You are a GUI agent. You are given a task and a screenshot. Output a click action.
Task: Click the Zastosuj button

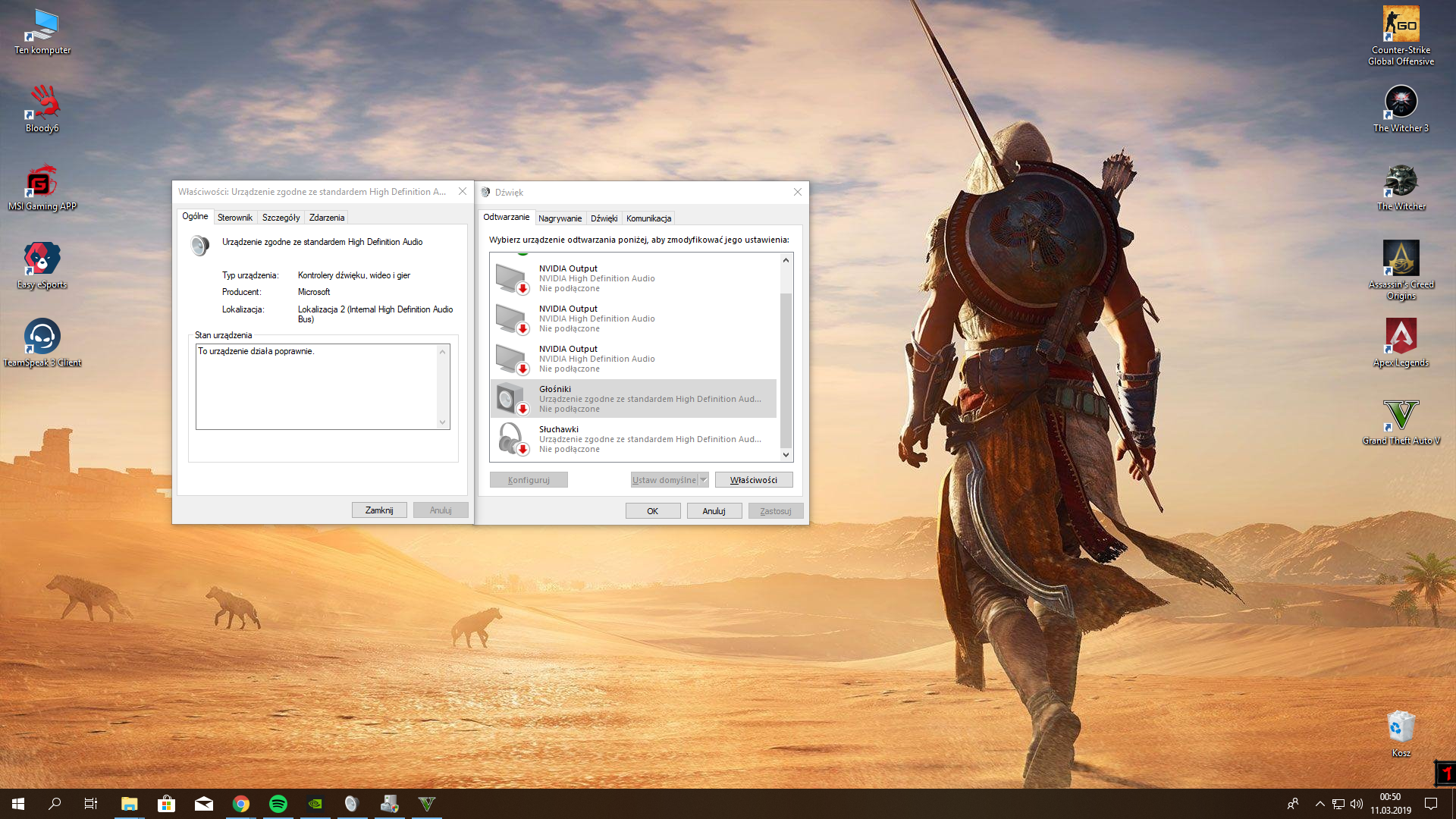click(x=776, y=511)
